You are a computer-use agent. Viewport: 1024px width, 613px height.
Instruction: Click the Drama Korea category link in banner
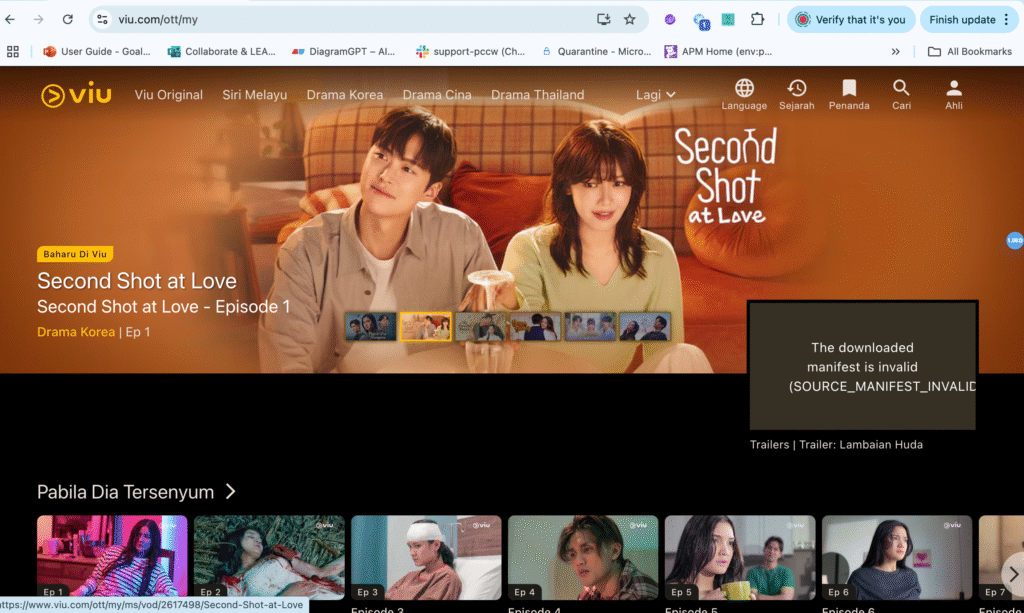click(76, 332)
